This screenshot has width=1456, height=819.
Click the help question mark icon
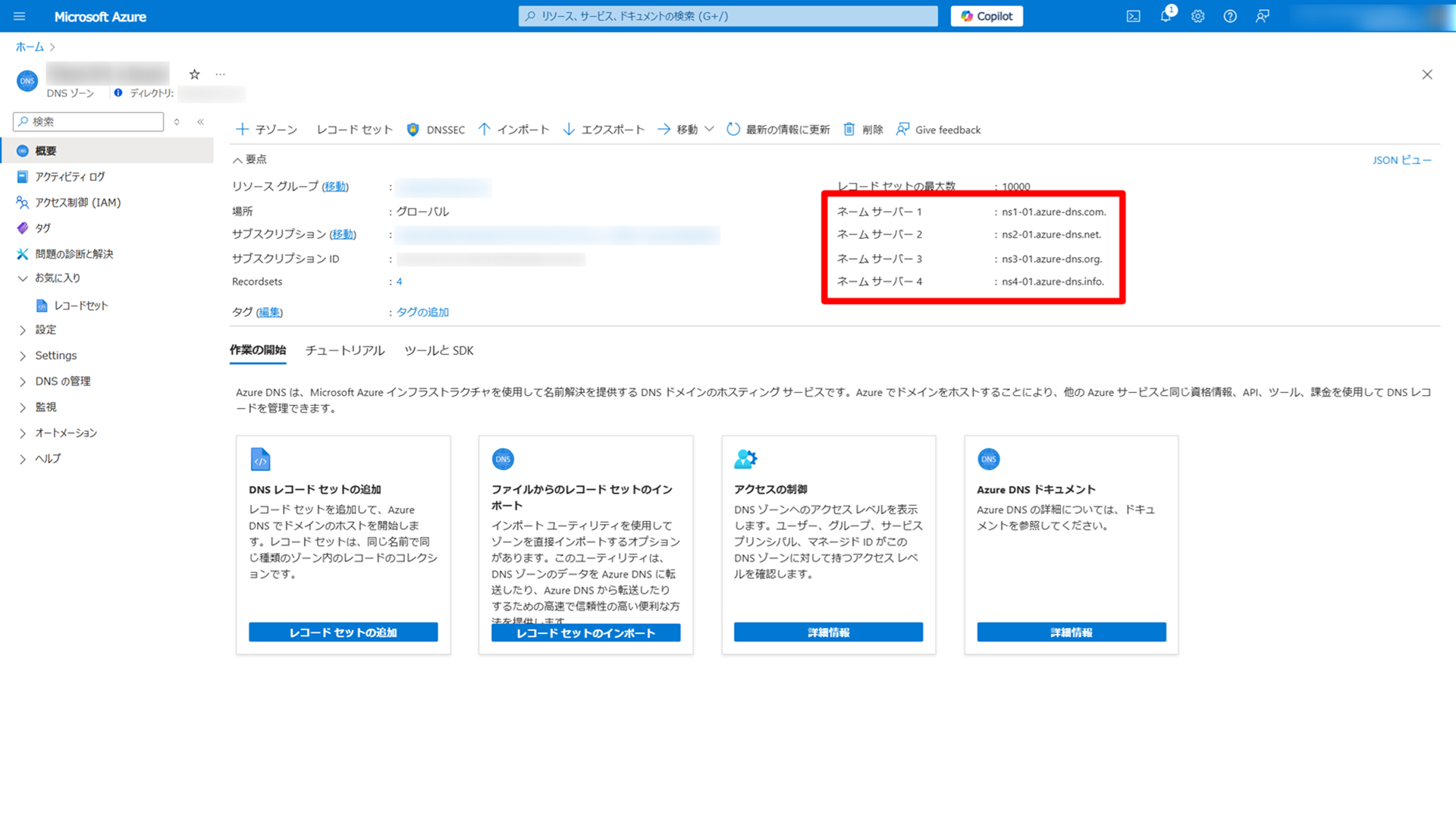1230,16
